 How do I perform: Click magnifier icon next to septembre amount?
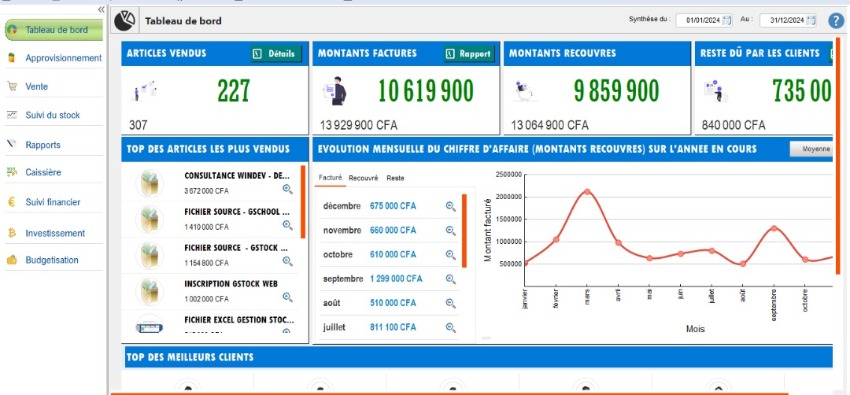pos(450,279)
